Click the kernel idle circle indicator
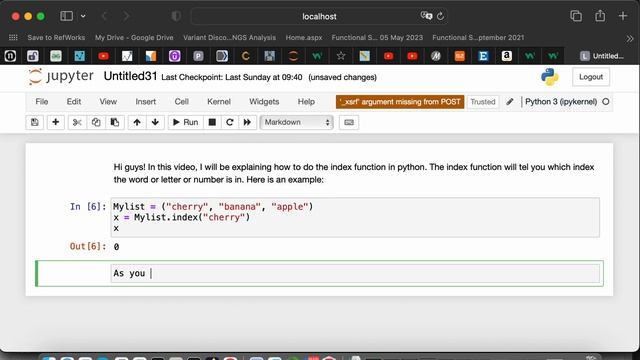Viewport: 640px width, 360px height. (606, 102)
